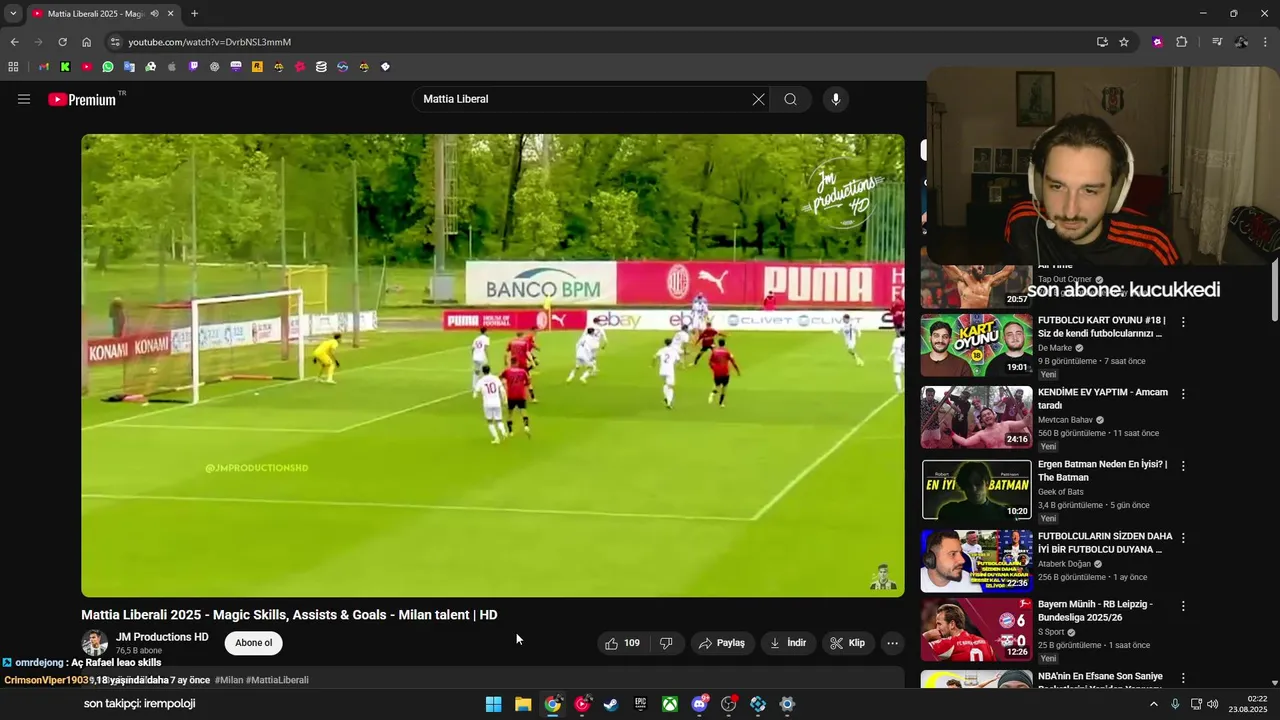The height and width of the screenshot is (720, 1280).
Task: Open a new browser tab
Action: coord(194,14)
